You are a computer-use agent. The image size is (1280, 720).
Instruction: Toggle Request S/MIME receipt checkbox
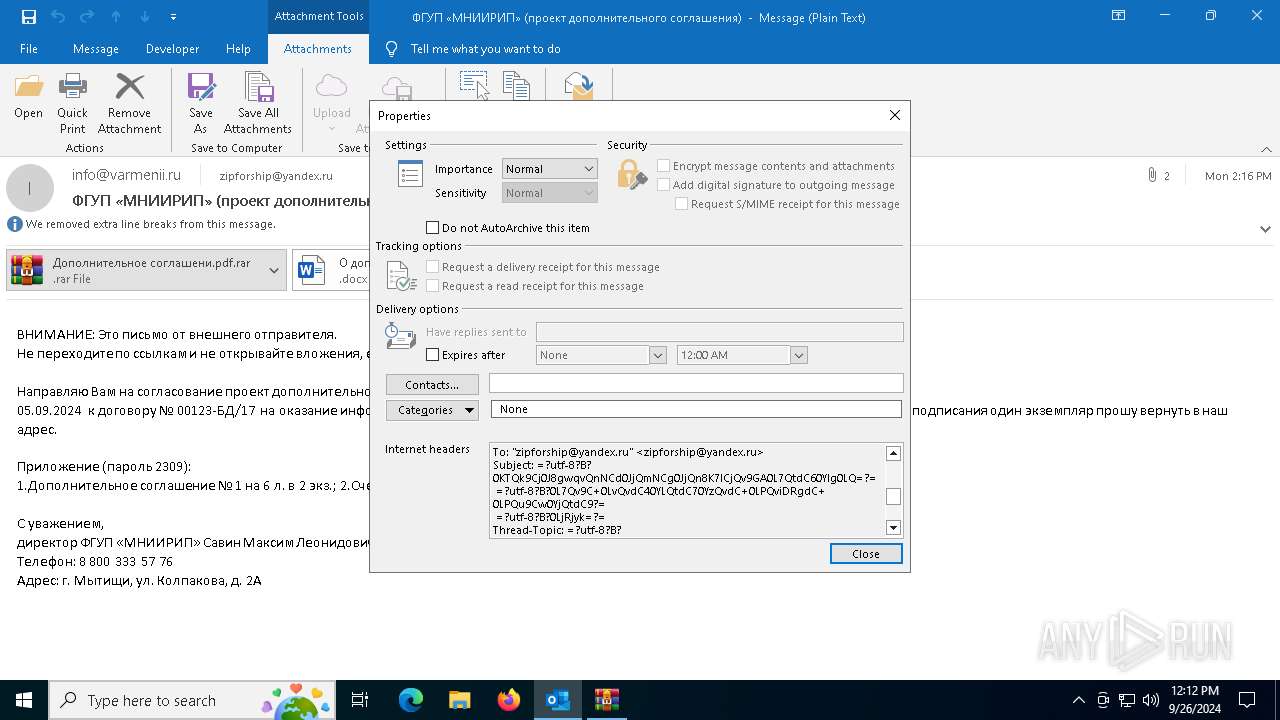(681, 204)
